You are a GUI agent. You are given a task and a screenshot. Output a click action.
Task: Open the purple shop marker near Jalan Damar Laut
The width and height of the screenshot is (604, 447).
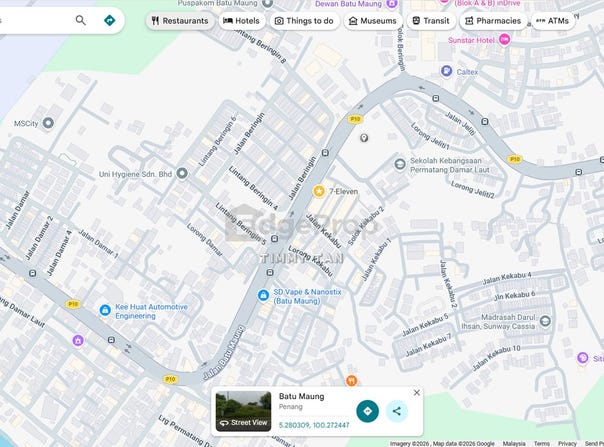pos(78,340)
